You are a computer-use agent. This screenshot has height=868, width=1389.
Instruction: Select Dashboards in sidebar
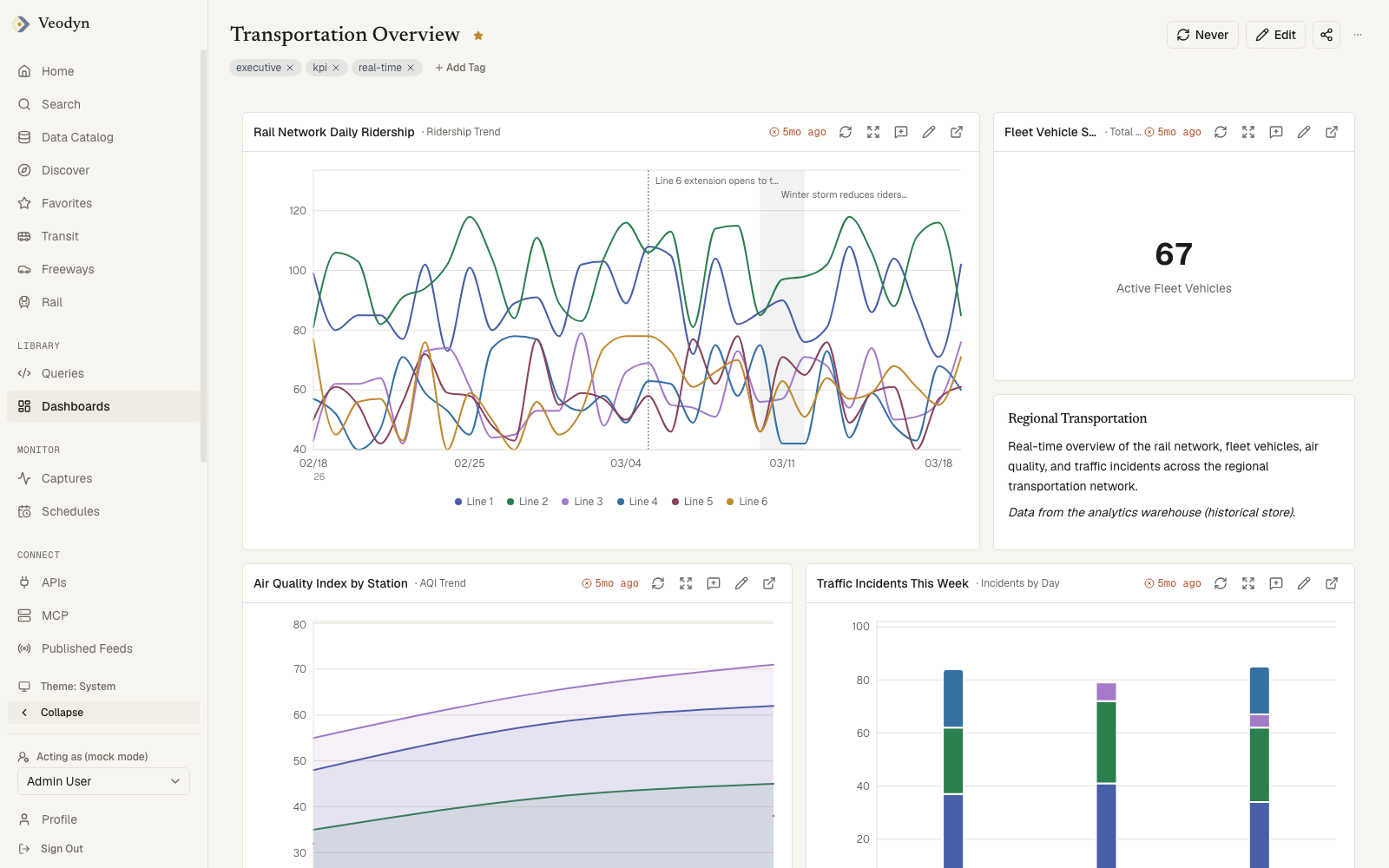(x=103, y=406)
